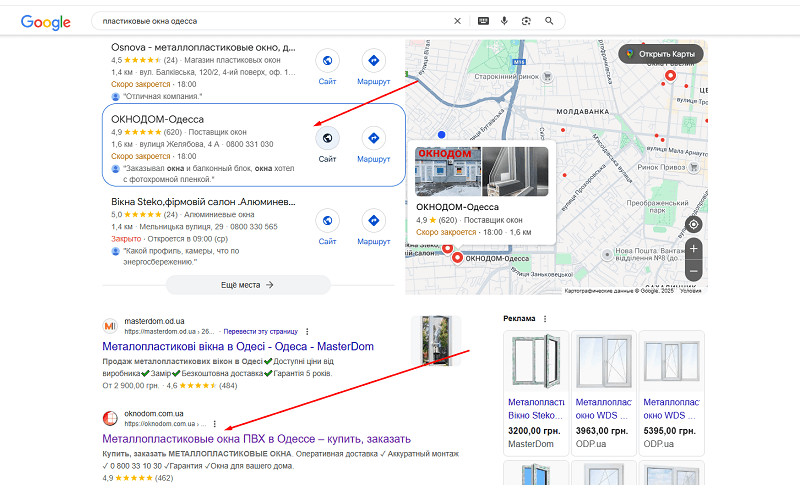Click Перевести эту страницу link
Viewport: 800px width, 485px height.
tap(261, 331)
